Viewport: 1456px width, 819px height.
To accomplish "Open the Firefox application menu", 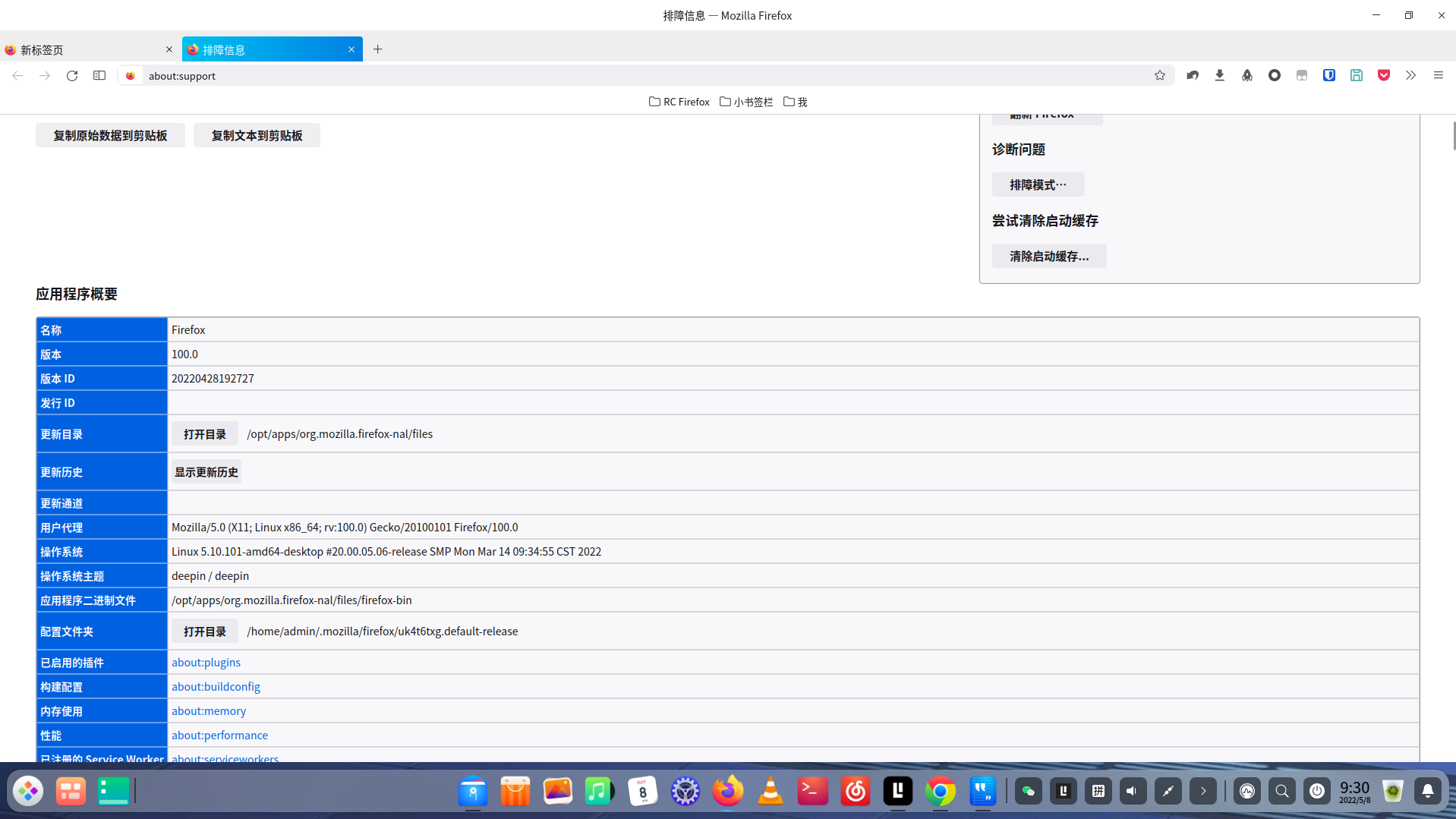I will [x=1439, y=75].
